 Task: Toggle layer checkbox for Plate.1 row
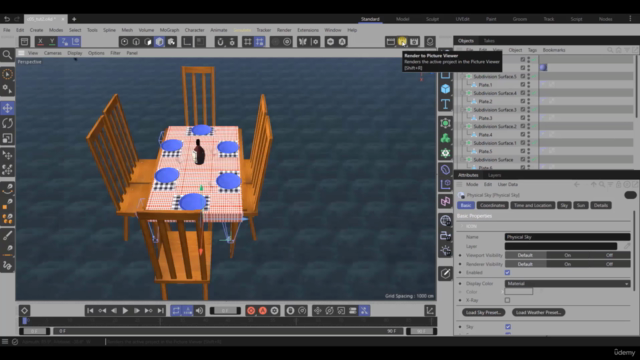522,84
